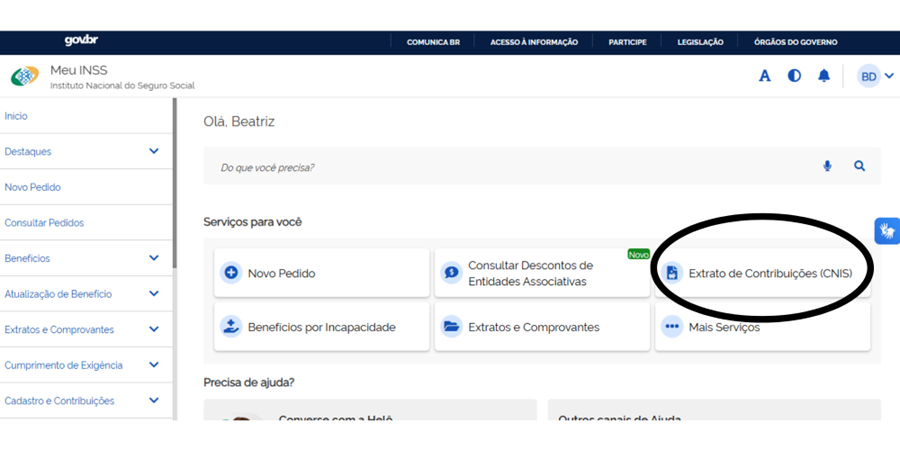Expand Extratos e Comprovantes in sidebar
The image size is (900, 450).
point(153,330)
